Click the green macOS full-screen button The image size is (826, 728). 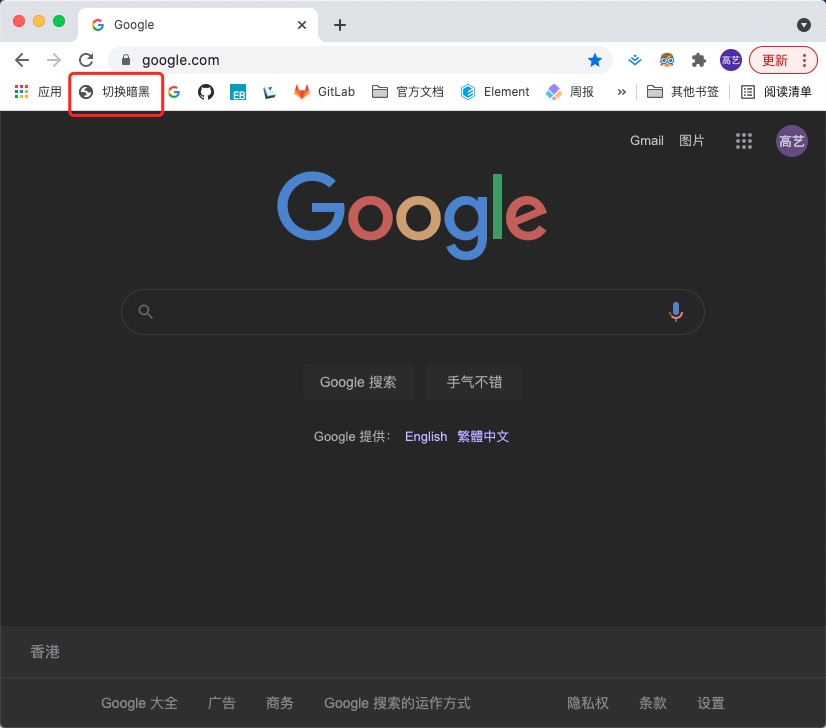(x=59, y=21)
